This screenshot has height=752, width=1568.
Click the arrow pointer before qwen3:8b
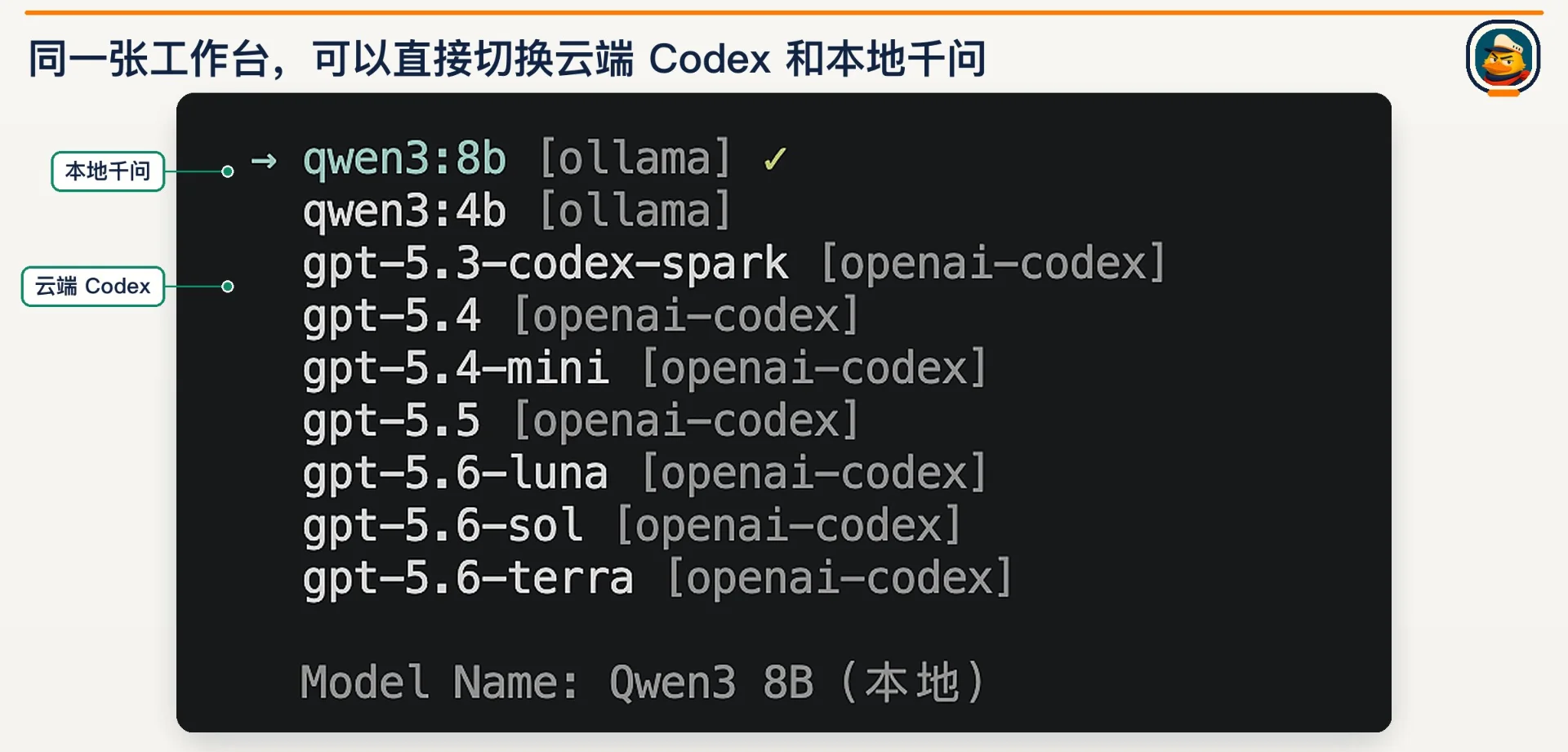click(x=264, y=160)
